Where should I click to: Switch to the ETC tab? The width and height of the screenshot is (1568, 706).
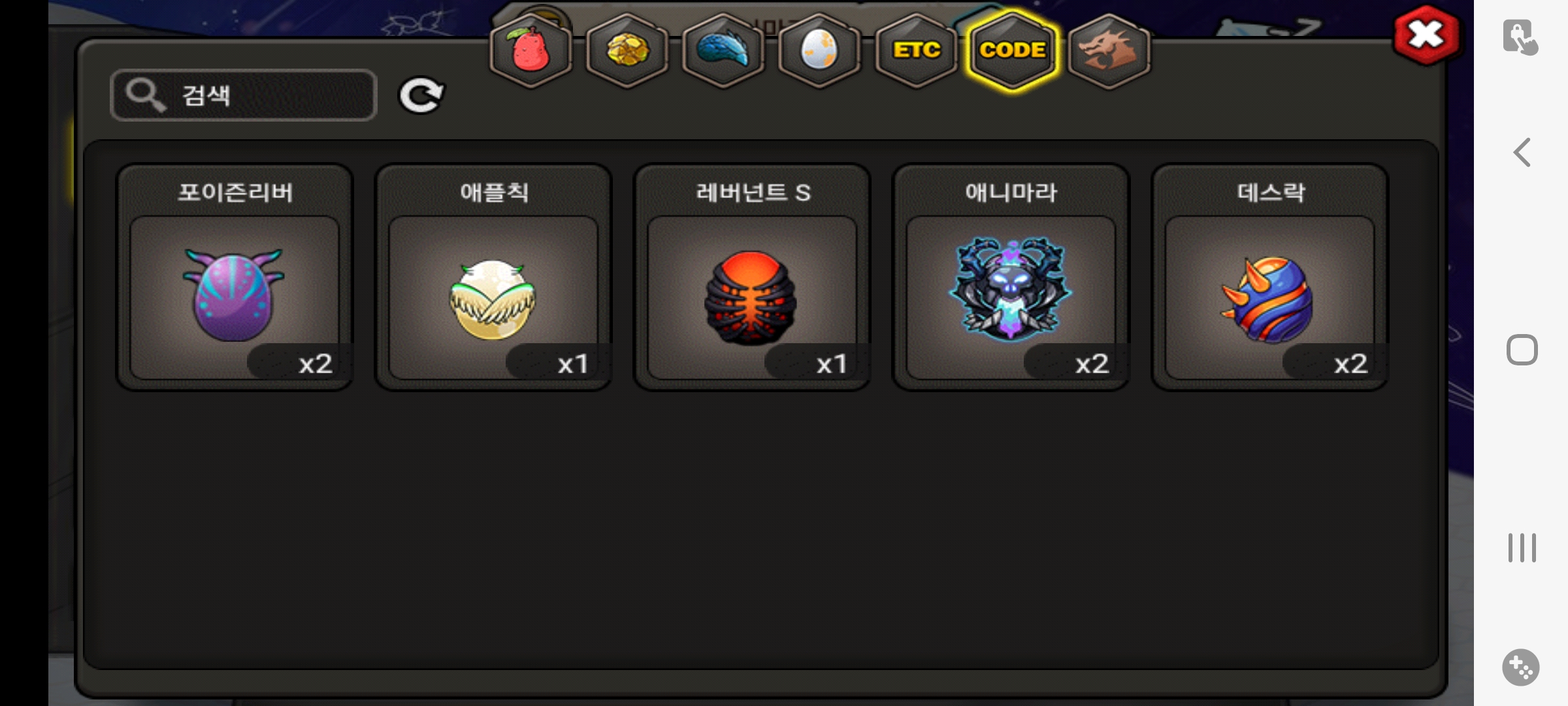click(x=916, y=50)
